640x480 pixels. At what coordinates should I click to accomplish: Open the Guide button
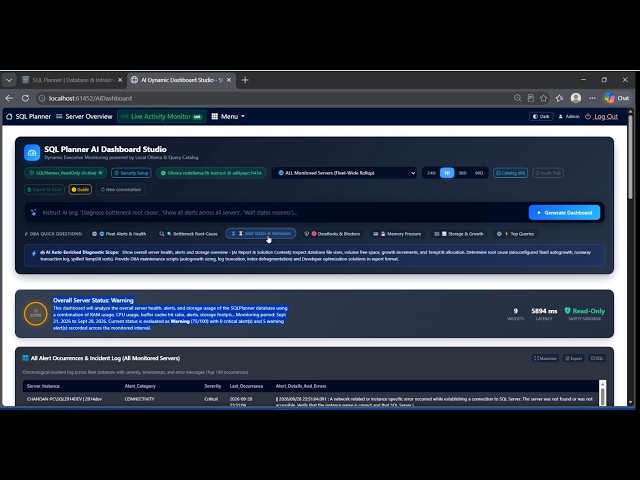click(x=80, y=189)
